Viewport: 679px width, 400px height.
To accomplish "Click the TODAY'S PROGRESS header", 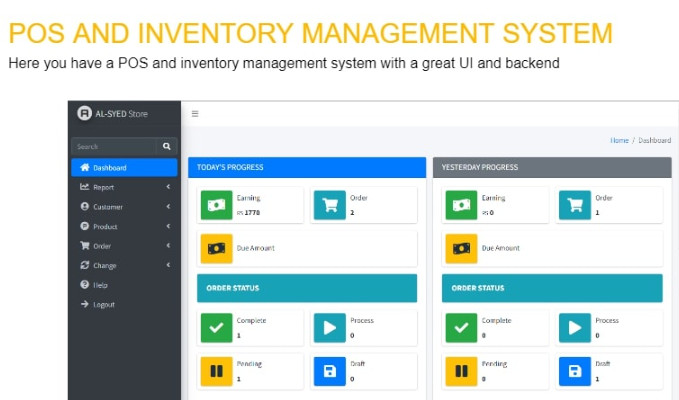I will [307, 167].
